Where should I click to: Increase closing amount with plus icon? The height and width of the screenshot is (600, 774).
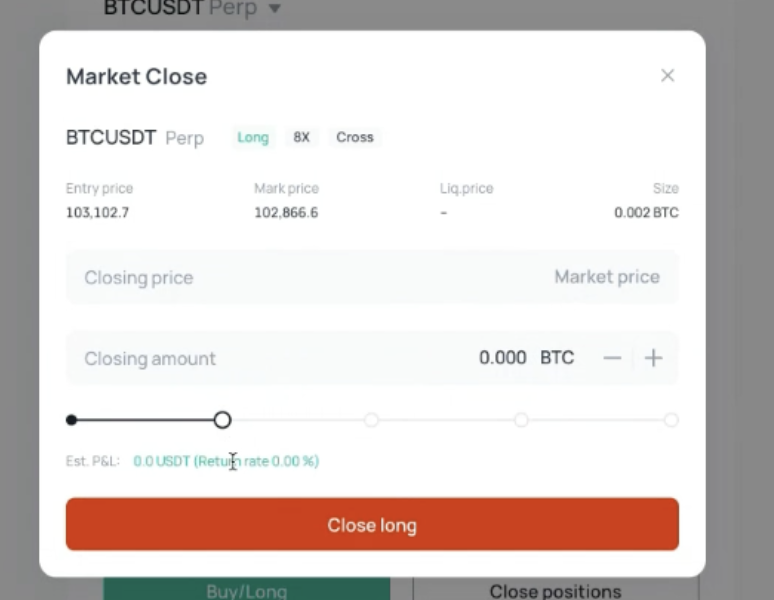pyautogui.click(x=653, y=358)
